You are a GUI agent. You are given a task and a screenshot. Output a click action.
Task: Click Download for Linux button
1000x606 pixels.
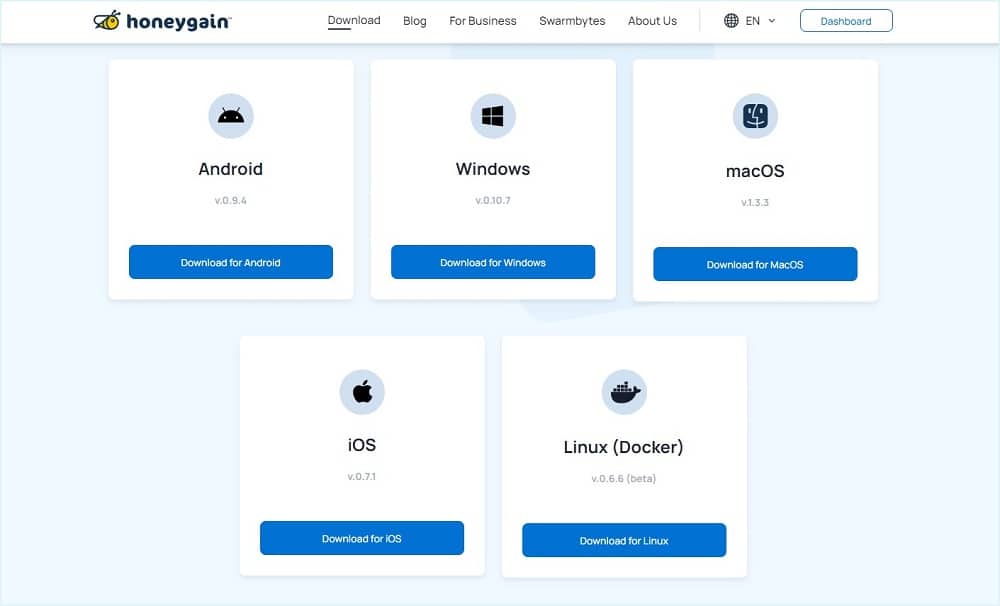[624, 540]
